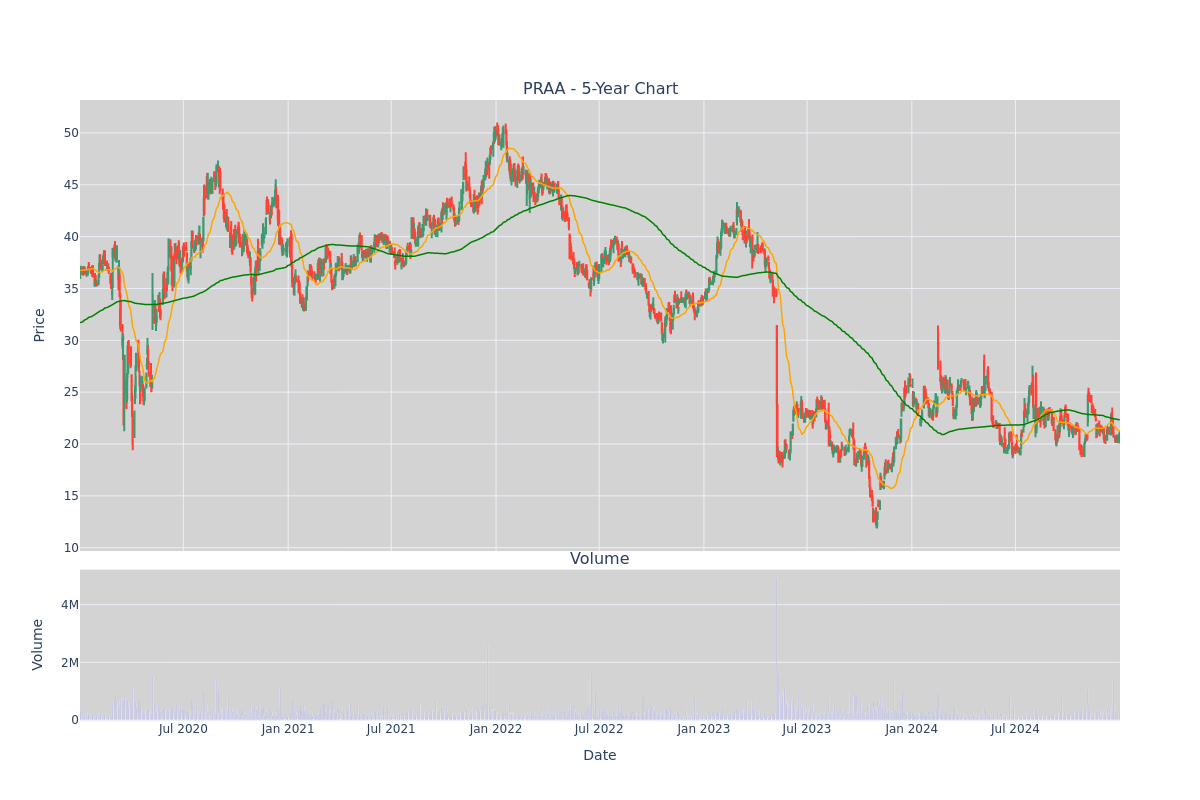Select the Jul 2020 date tick label
The height and width of the screenshot is (800, 1200).
click(183, 729)
